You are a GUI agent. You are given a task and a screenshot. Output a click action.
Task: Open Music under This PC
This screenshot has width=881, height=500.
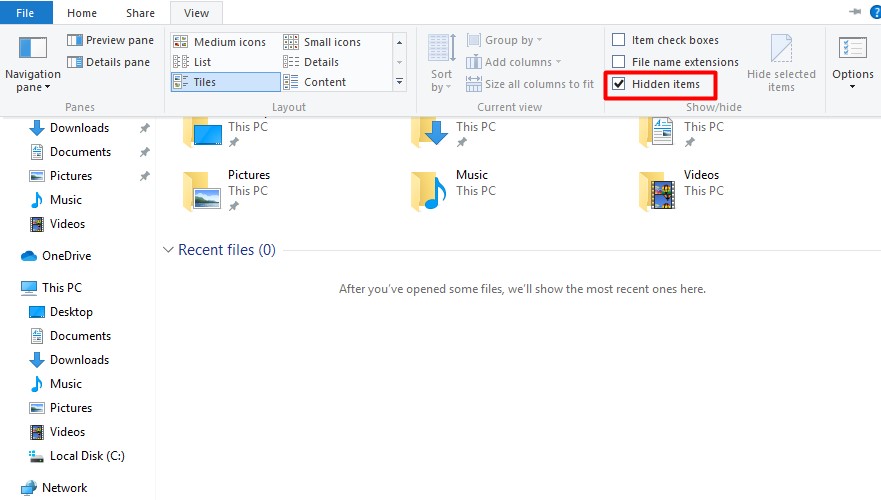[66, 384]
